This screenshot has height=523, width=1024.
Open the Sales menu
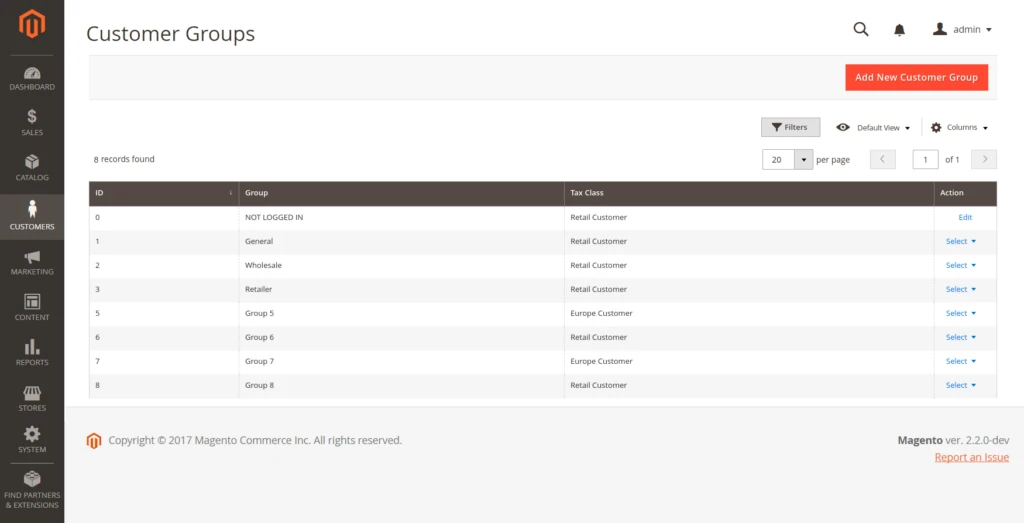tap(32, 123)
